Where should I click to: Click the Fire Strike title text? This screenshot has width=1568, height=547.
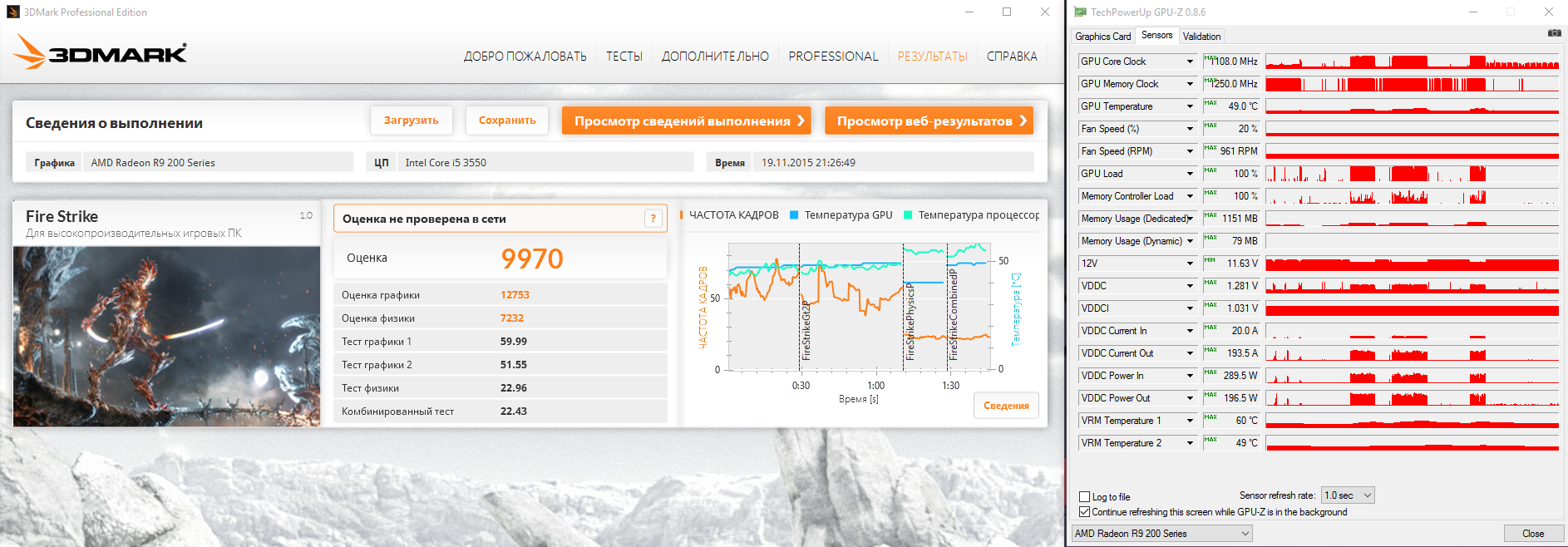pos(62,216)
